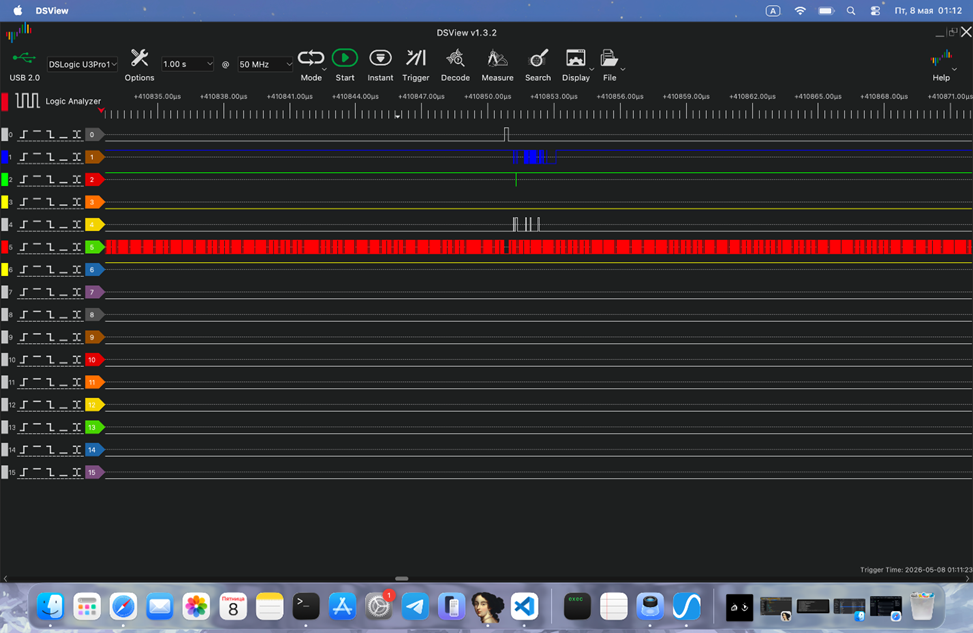
Task: Toggle either edge trigger on channel 14
Action: [76, 450]
